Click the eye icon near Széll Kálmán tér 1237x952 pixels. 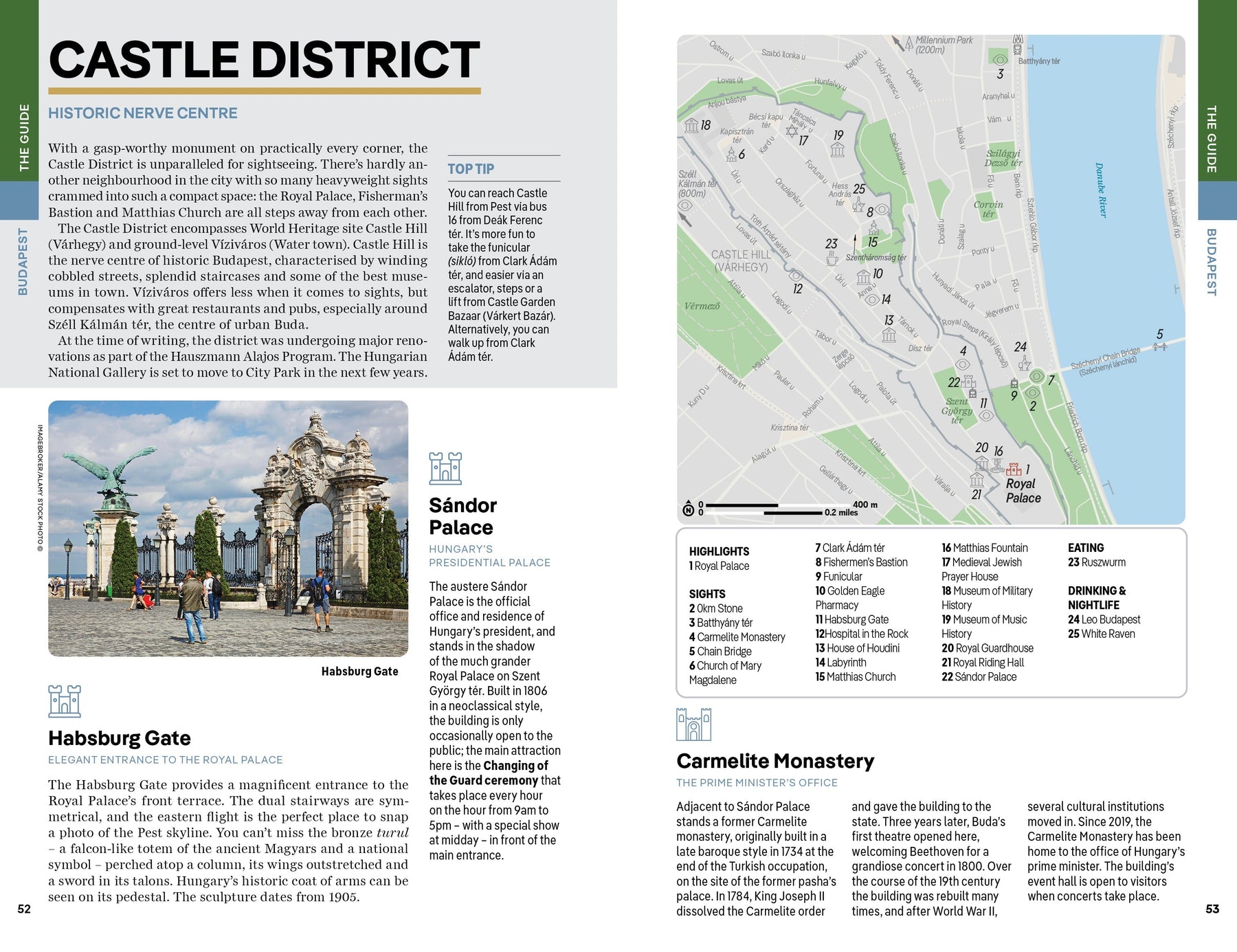pyautogui.click(x=684, y=204)
